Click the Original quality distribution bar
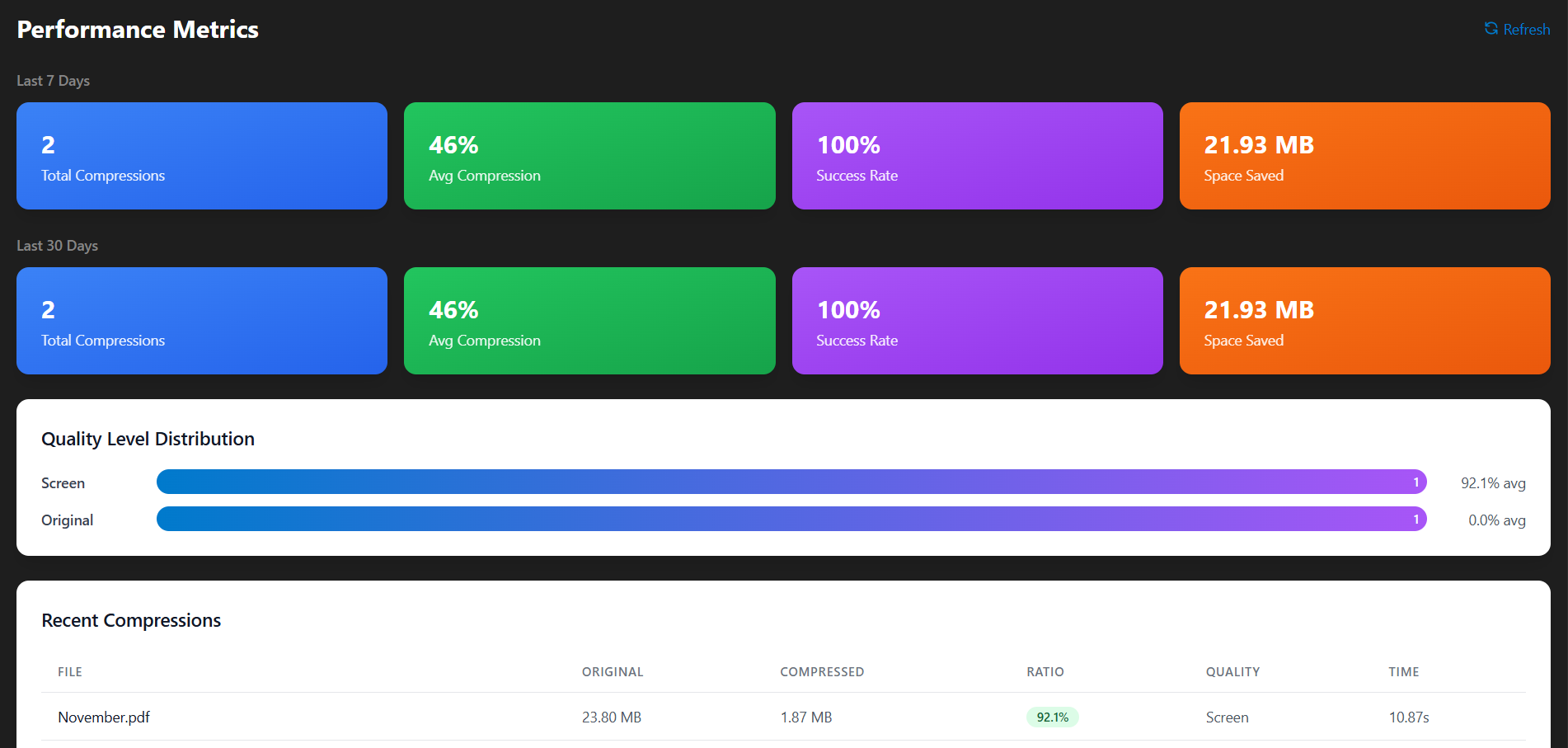This screenshot has width=1568, height=748. tap(791, 519)
